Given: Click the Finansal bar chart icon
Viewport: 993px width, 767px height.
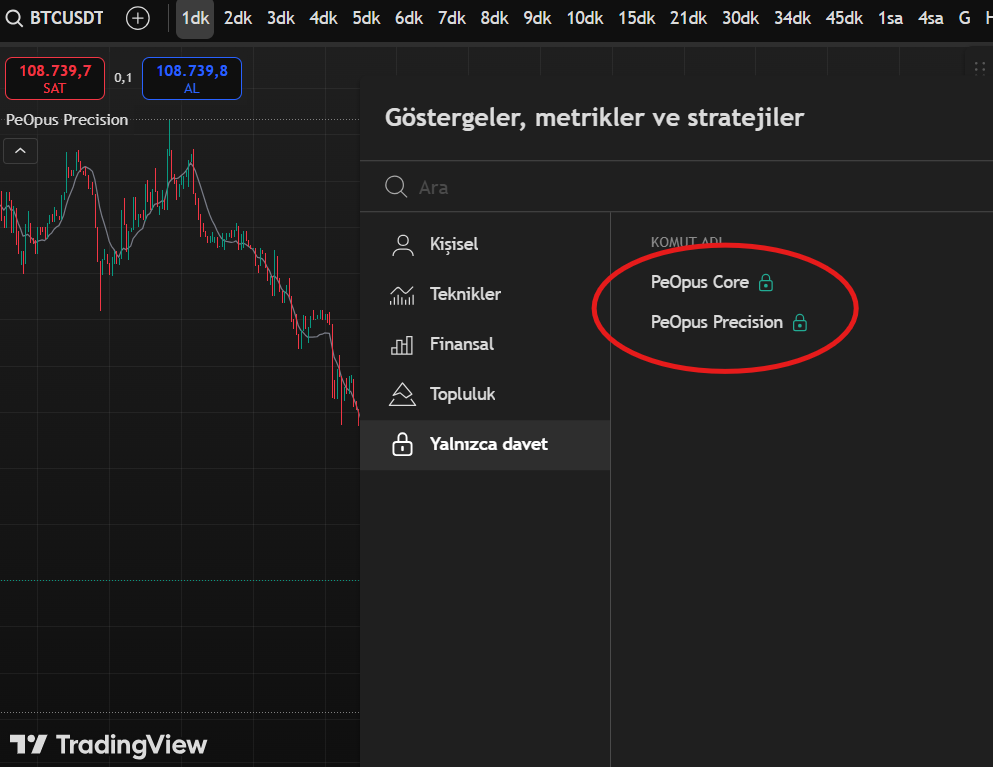Looking at the screenshot, I should pyautogui.click(x=402, y=345).
